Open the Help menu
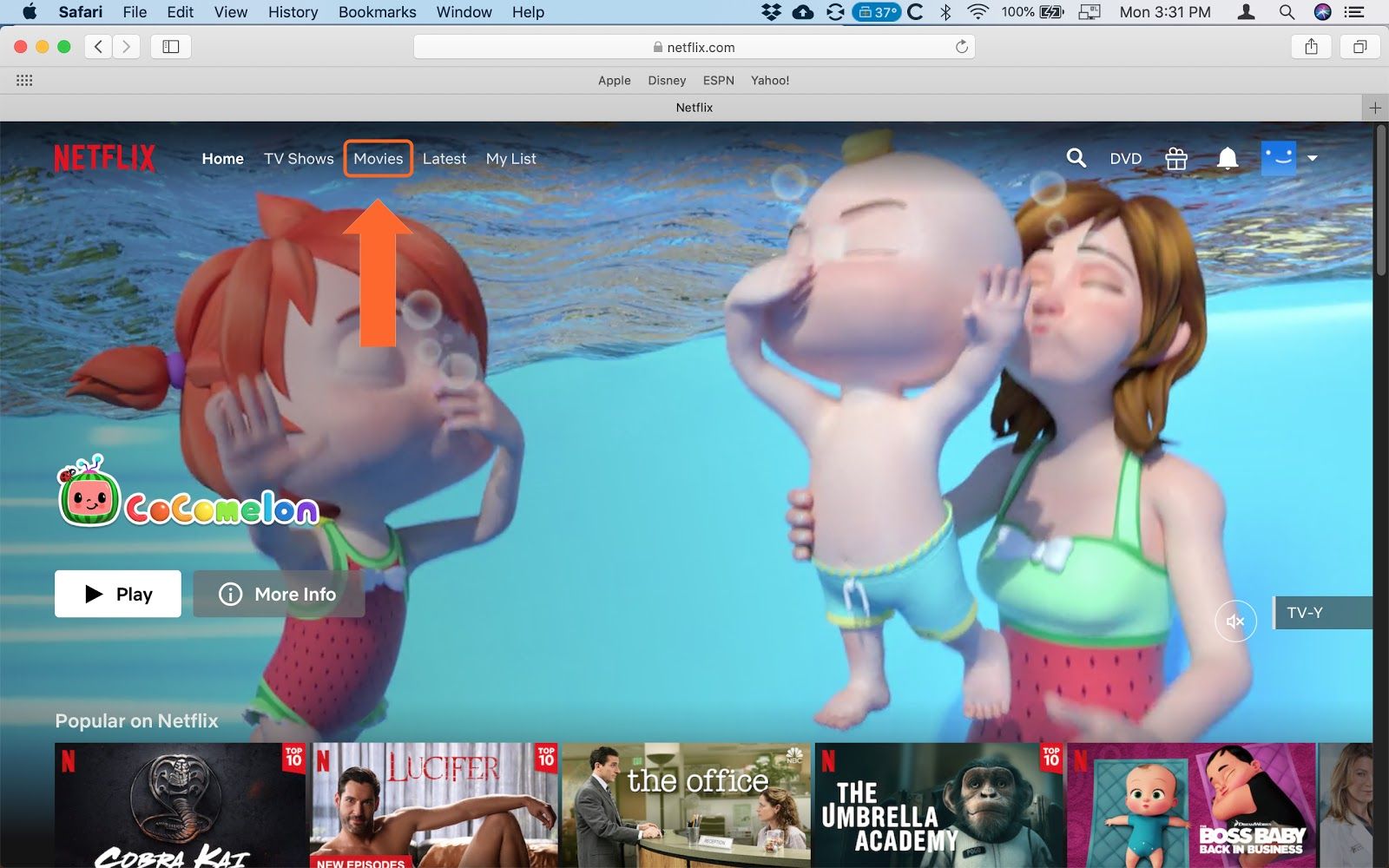 pos(528,12)
